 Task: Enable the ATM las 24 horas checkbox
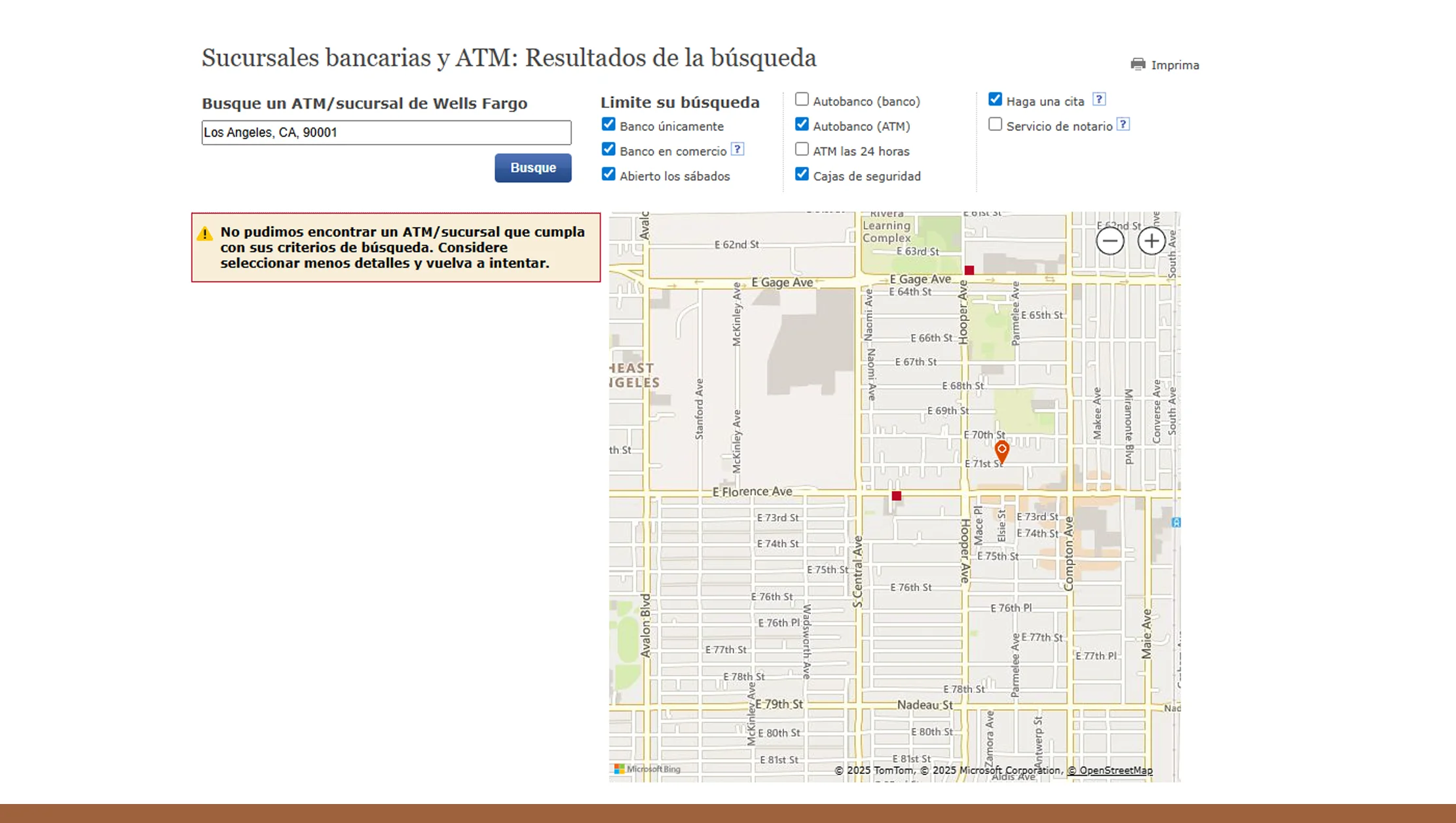[x=802, y=149]
